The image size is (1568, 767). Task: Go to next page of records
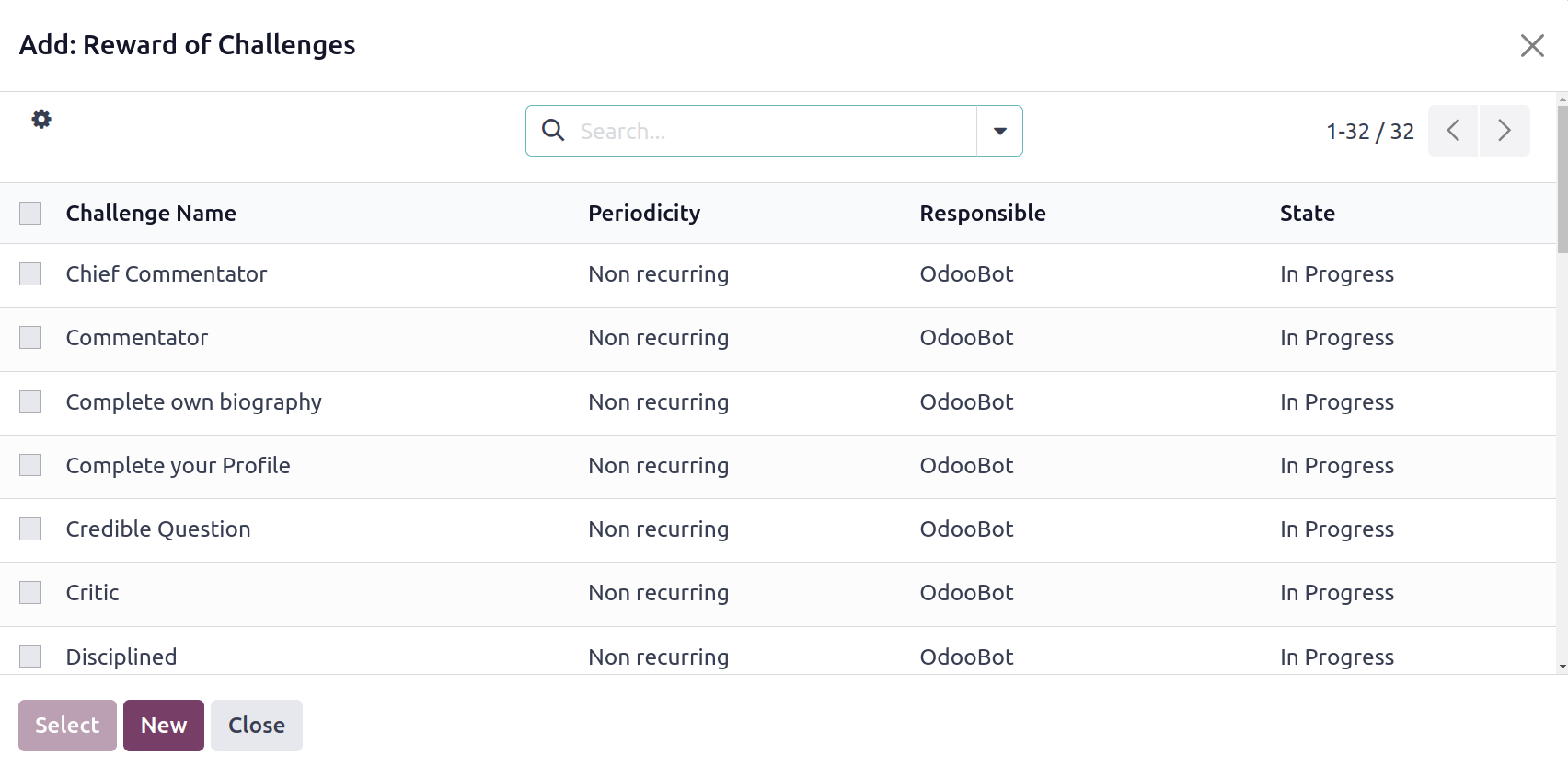tap(1505, 131)
